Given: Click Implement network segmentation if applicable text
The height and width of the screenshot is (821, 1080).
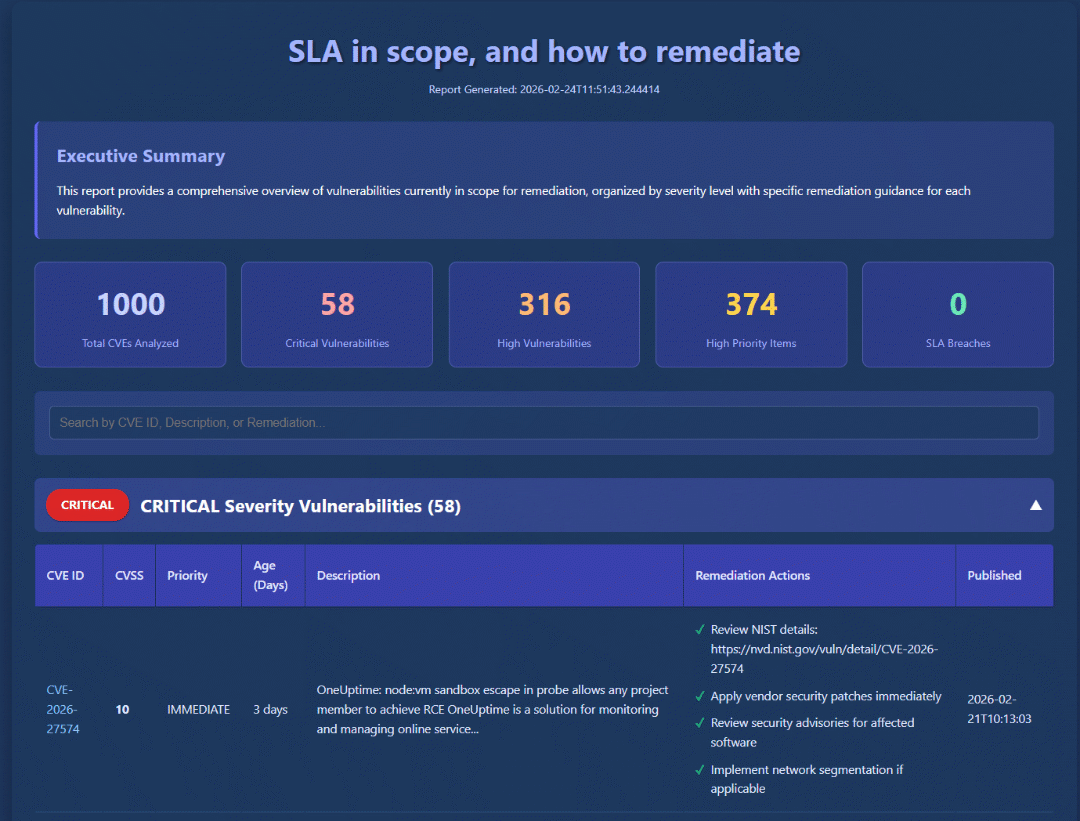Looking at the screenshot, I should pos(807,779).
